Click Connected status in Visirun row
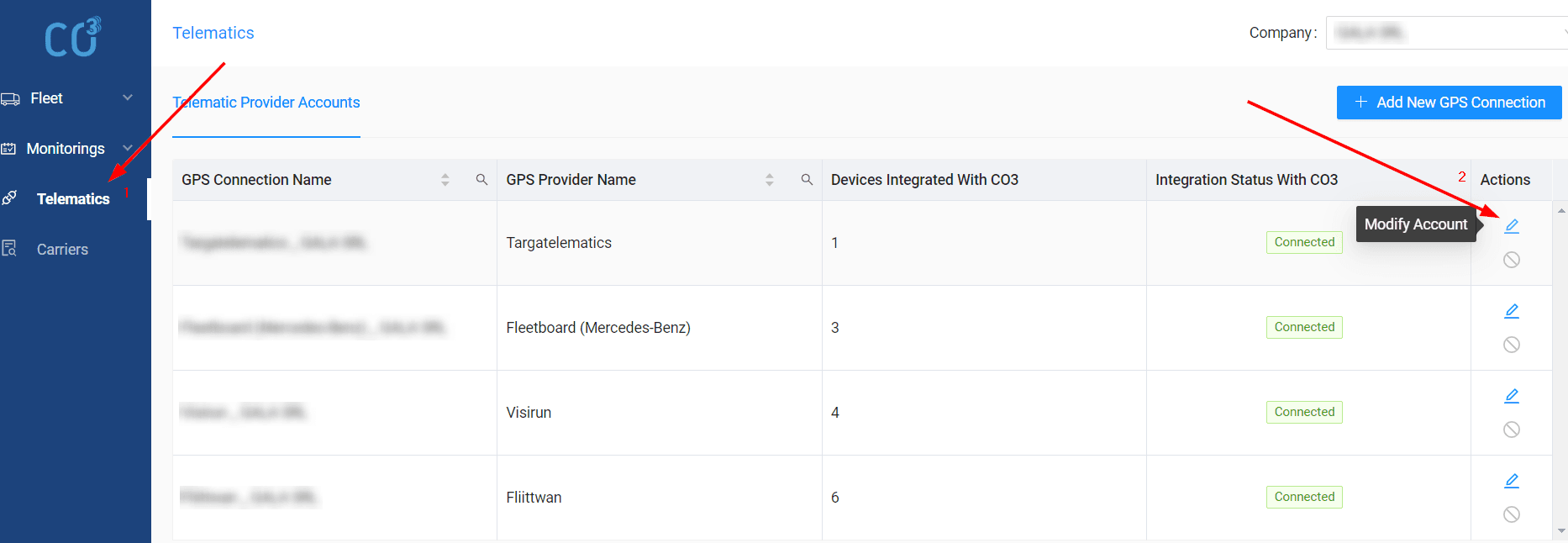The width and height of the screenshot is (1568, 543). click(x=1304, y=412)
